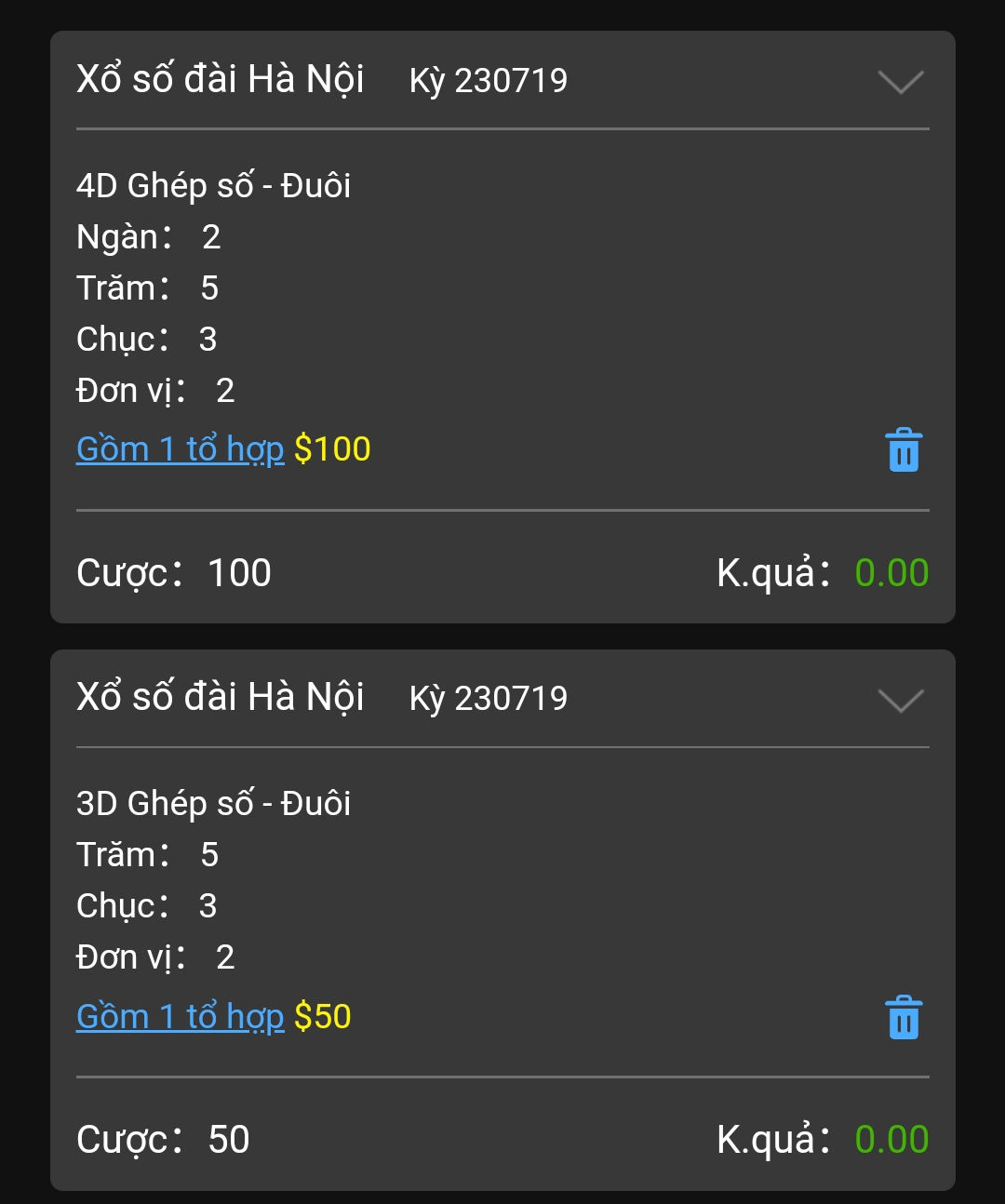
Task: Open the Gồm 1 tổ hợp link beside $100
Action: click(x=180, y=449)
